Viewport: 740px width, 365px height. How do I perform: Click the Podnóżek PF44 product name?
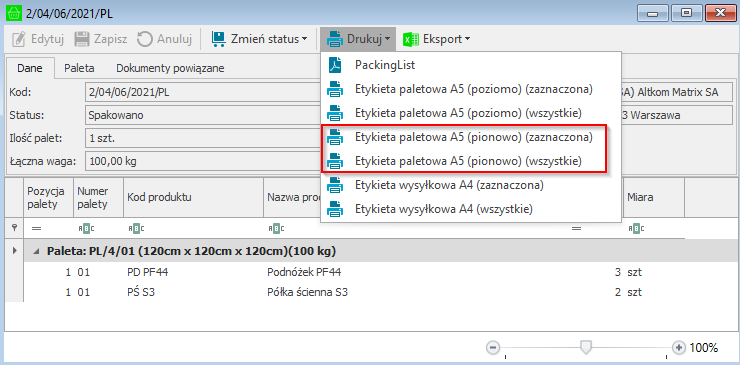pos(303,272)
